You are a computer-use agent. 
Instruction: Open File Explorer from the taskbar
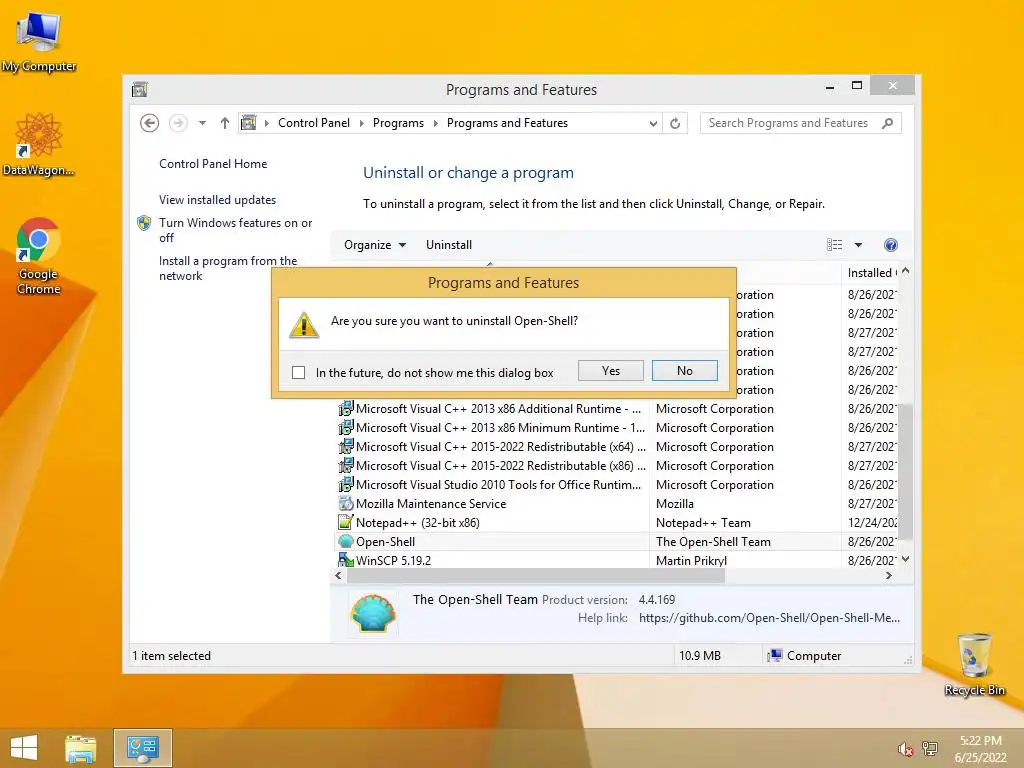tap(80, 748)
